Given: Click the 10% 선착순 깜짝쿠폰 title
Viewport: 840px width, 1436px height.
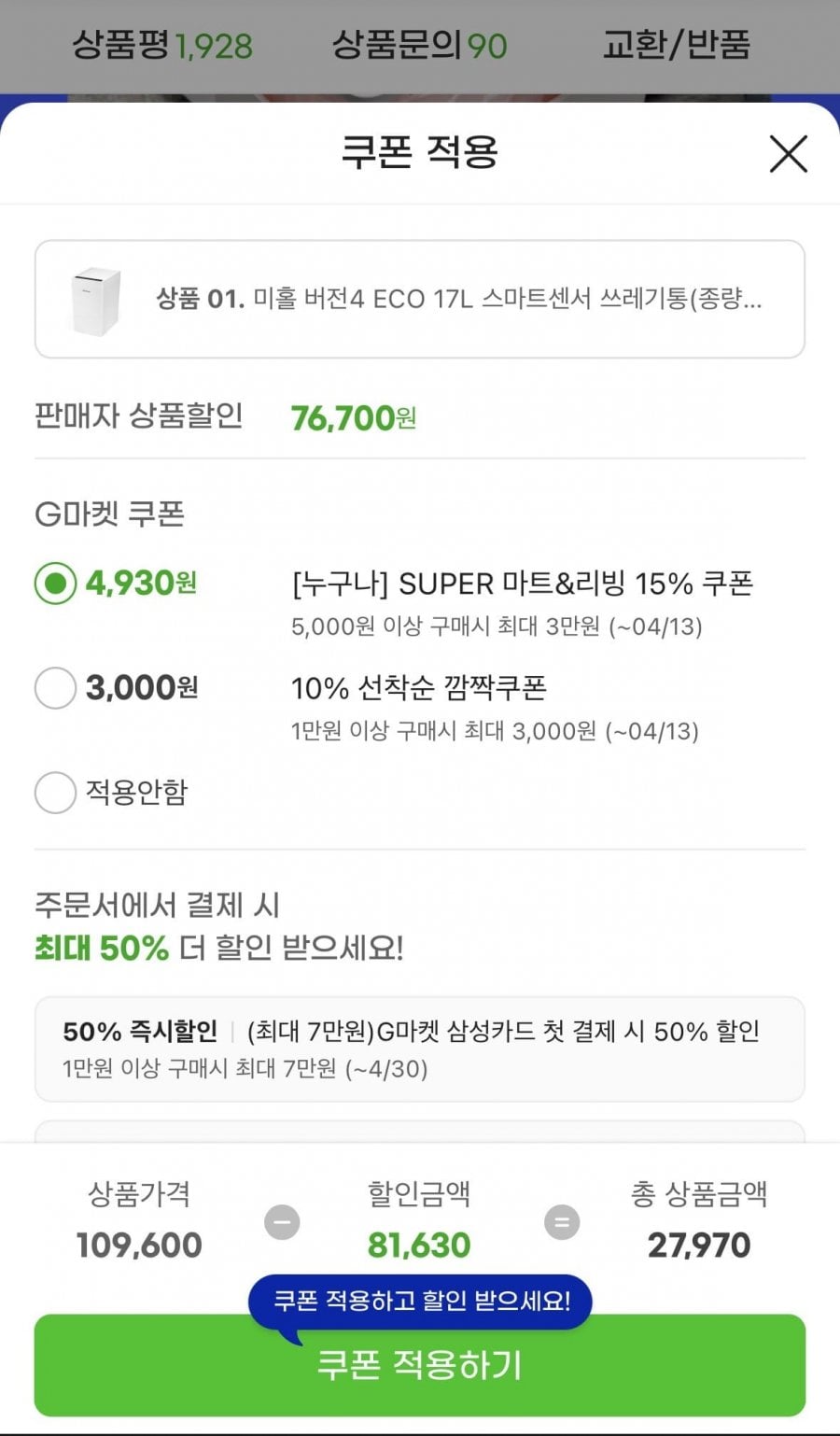Looking at the screenshot, I should (x=418, y=688).
